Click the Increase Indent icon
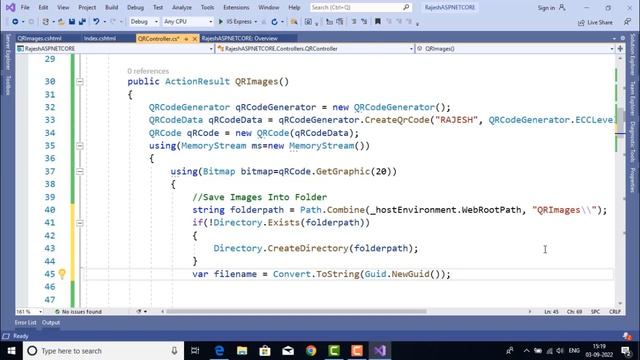 pos(340,22)
